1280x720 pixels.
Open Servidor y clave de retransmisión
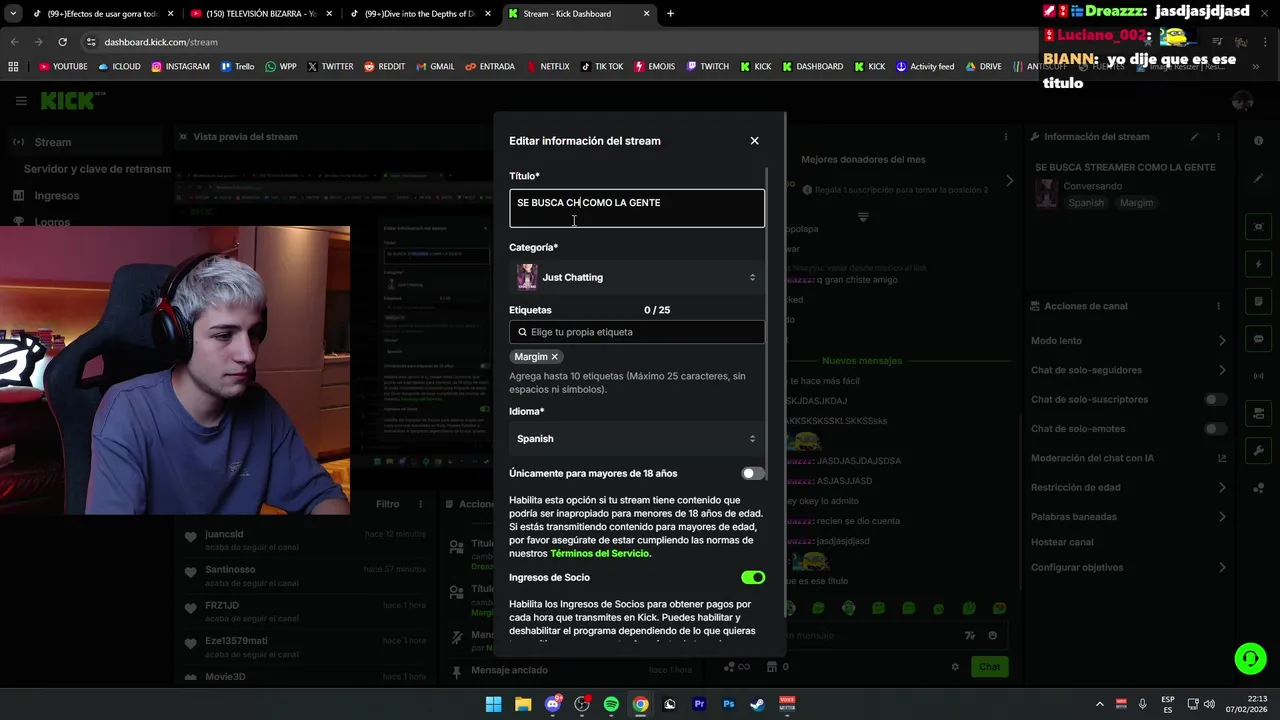(x=97, y=169)
